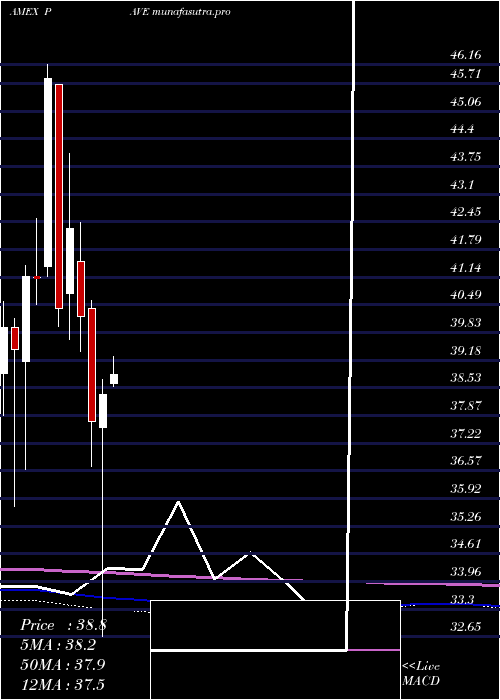Click the 43.1 price axis label

(462, 185)
